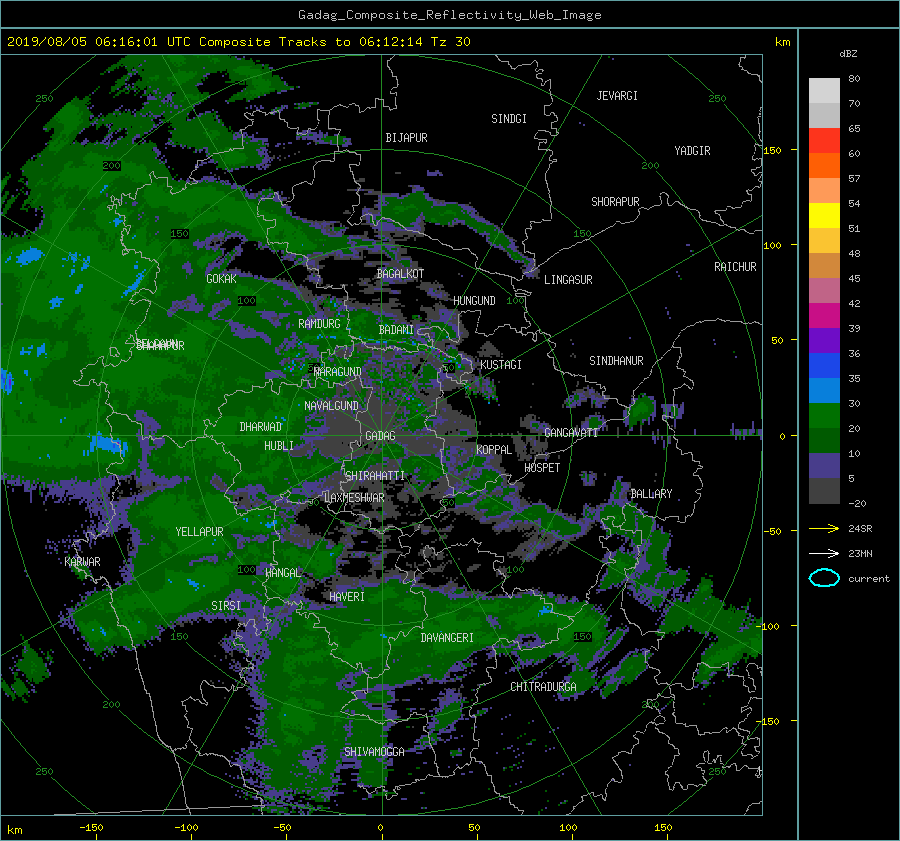This screenshot has width=900, height=841.
Task: Select the yellow 54 dBZ color swatch
Action: 824,216
